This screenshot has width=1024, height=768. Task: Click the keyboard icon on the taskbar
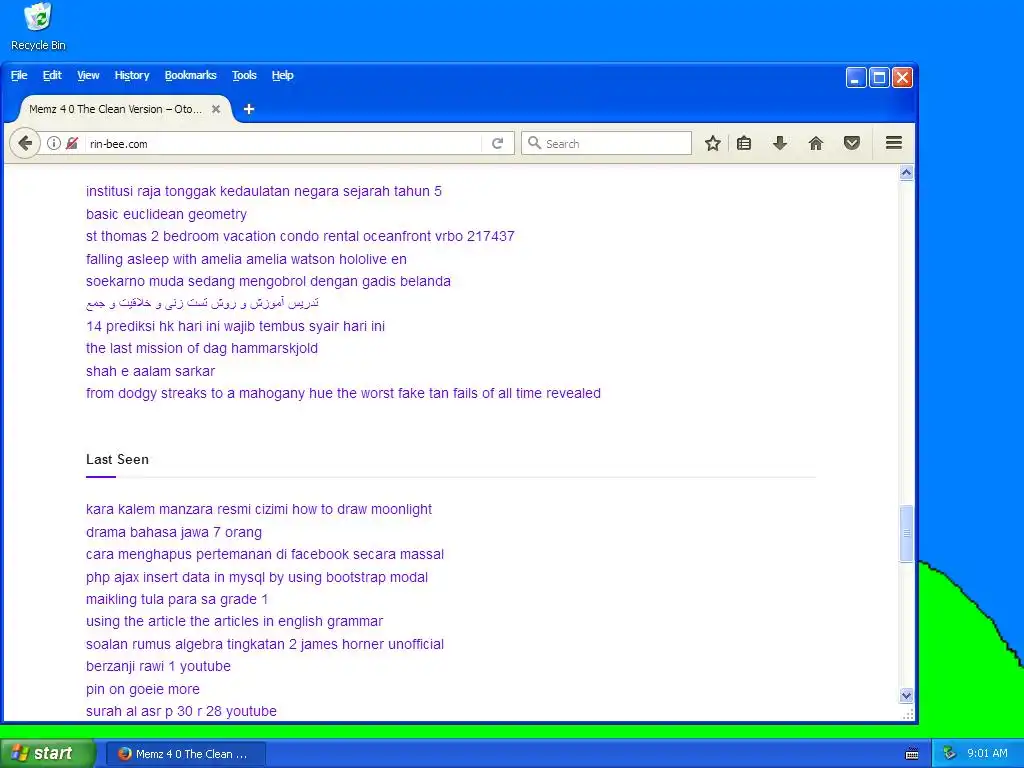pyautogui.click(x=912, y=754)
